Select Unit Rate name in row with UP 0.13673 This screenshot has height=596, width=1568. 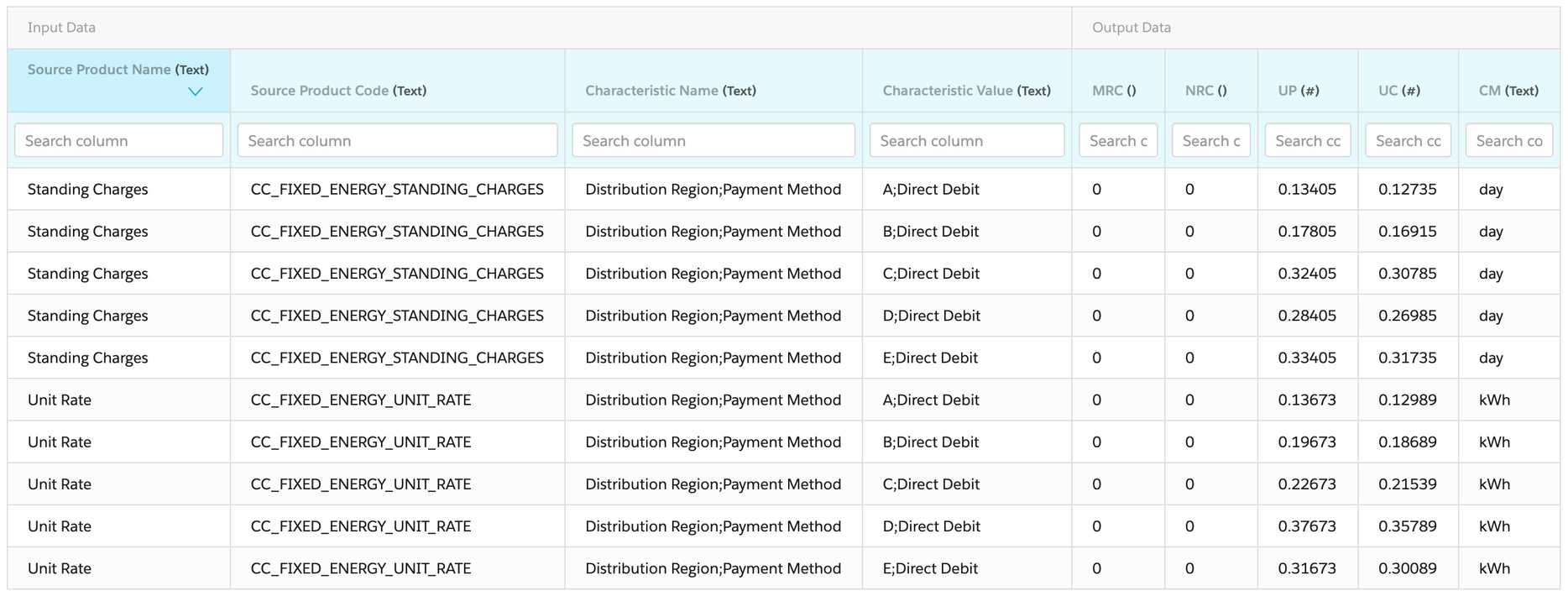click(60, 400)
